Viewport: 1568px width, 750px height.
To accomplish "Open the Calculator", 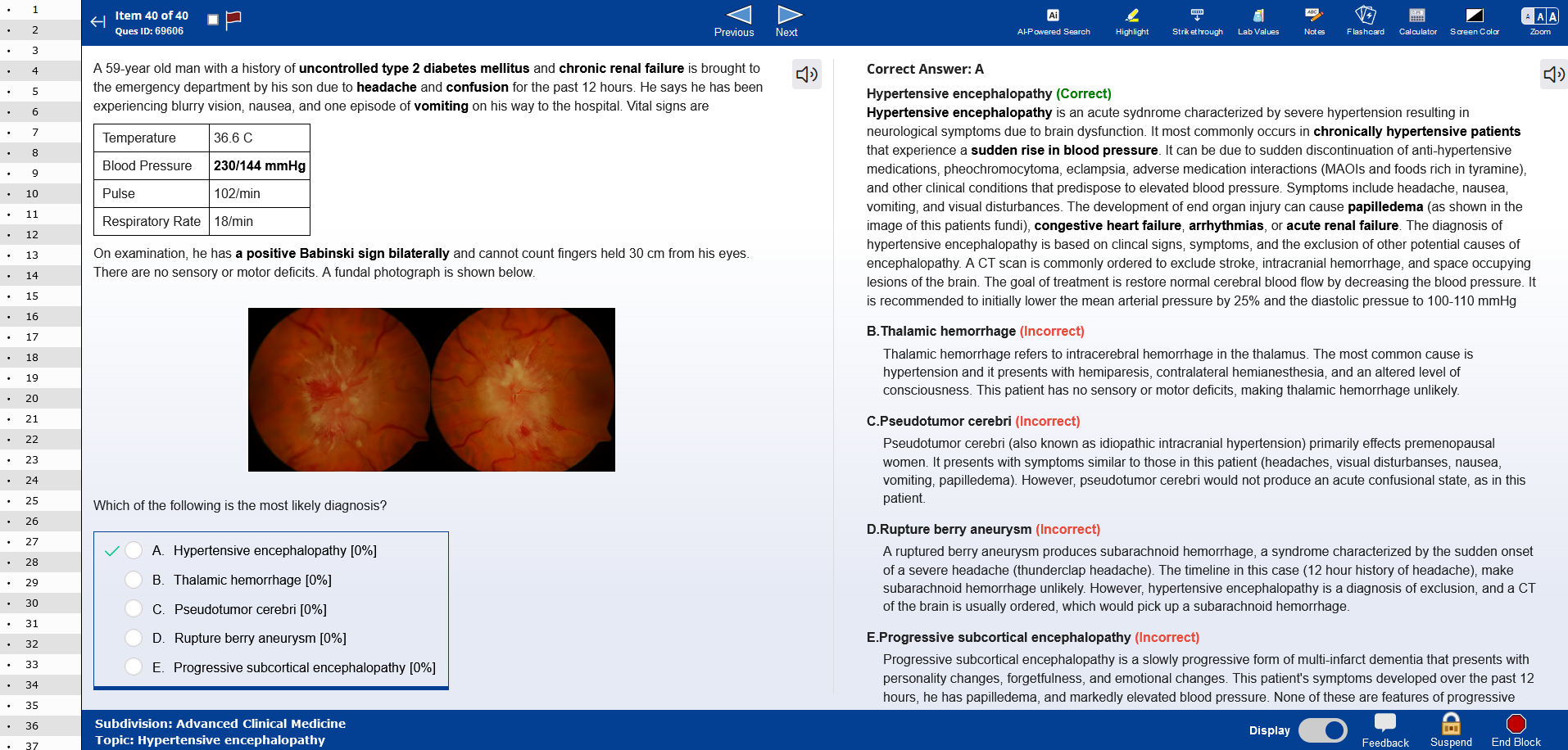I will 1418,22.
